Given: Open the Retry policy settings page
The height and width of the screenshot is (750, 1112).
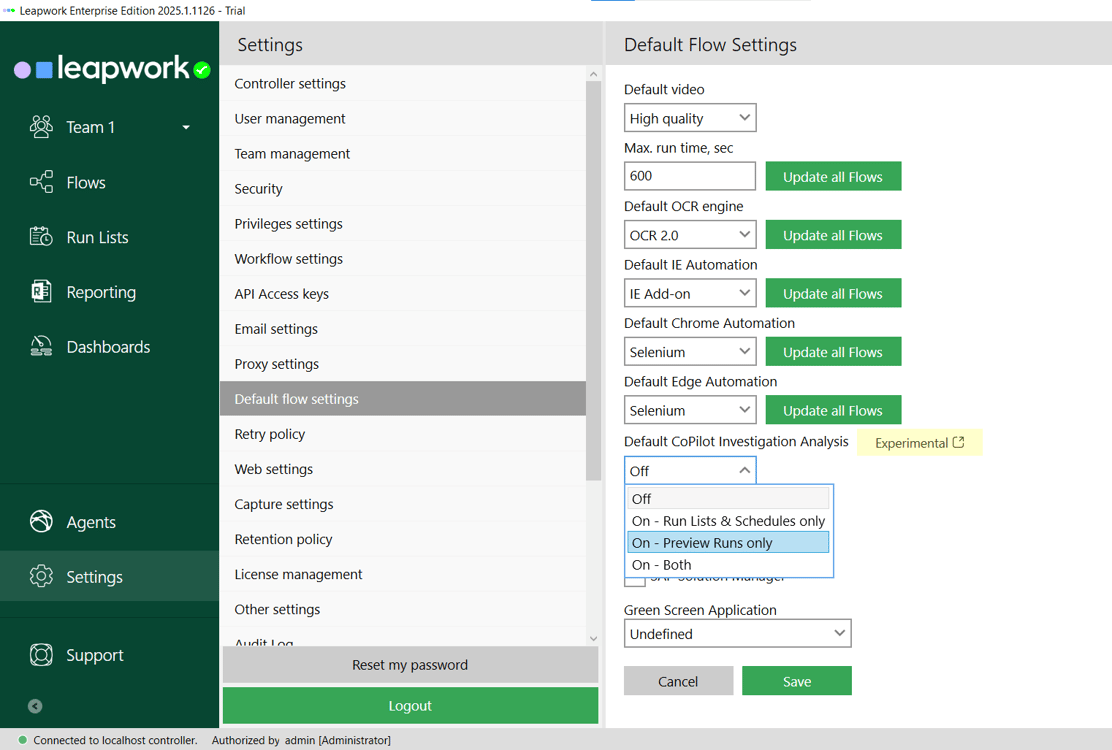Looking at the screenshot, I should pos(269,433).
